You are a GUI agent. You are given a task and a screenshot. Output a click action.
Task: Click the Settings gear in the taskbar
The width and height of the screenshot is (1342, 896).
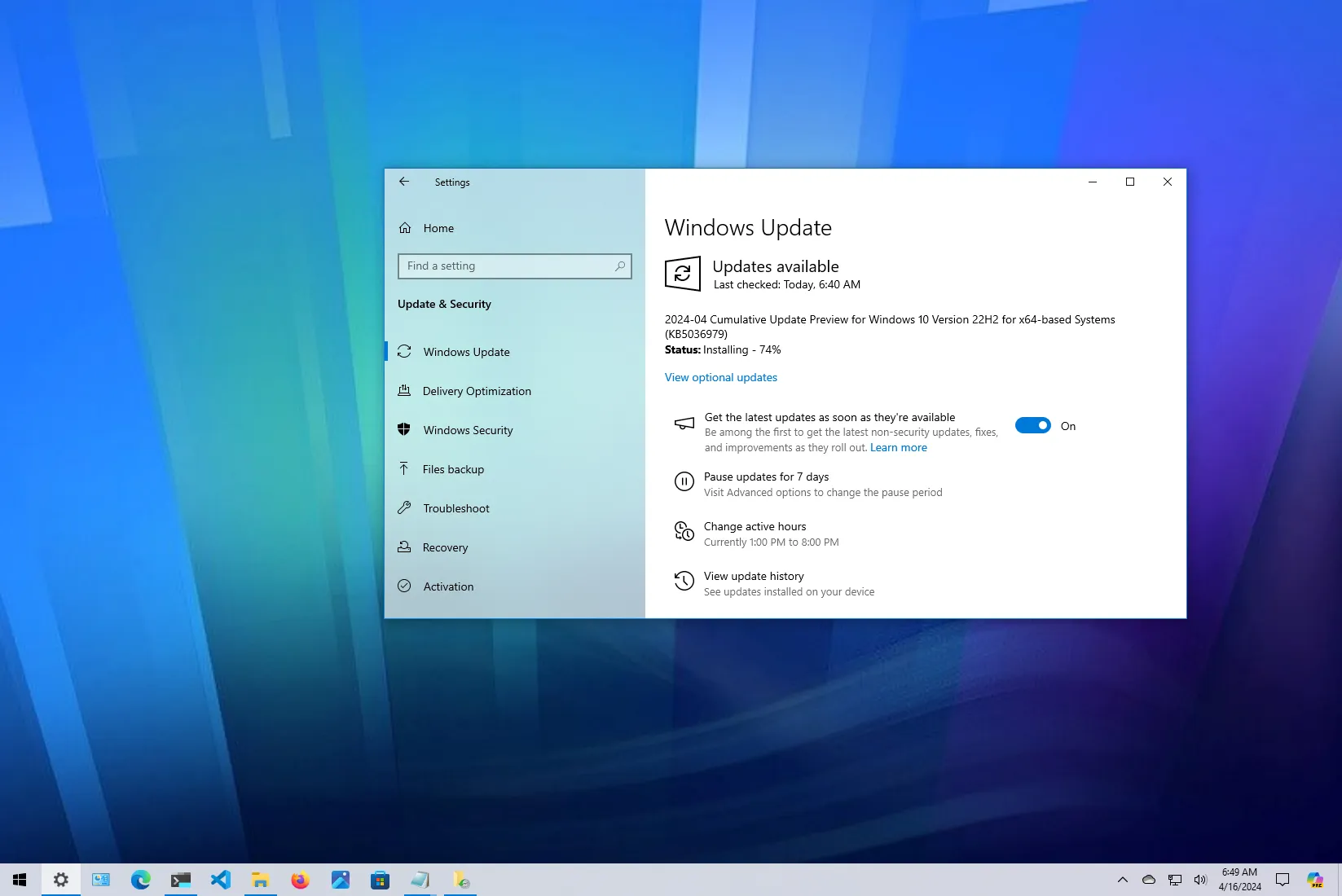tap(61, 880)
